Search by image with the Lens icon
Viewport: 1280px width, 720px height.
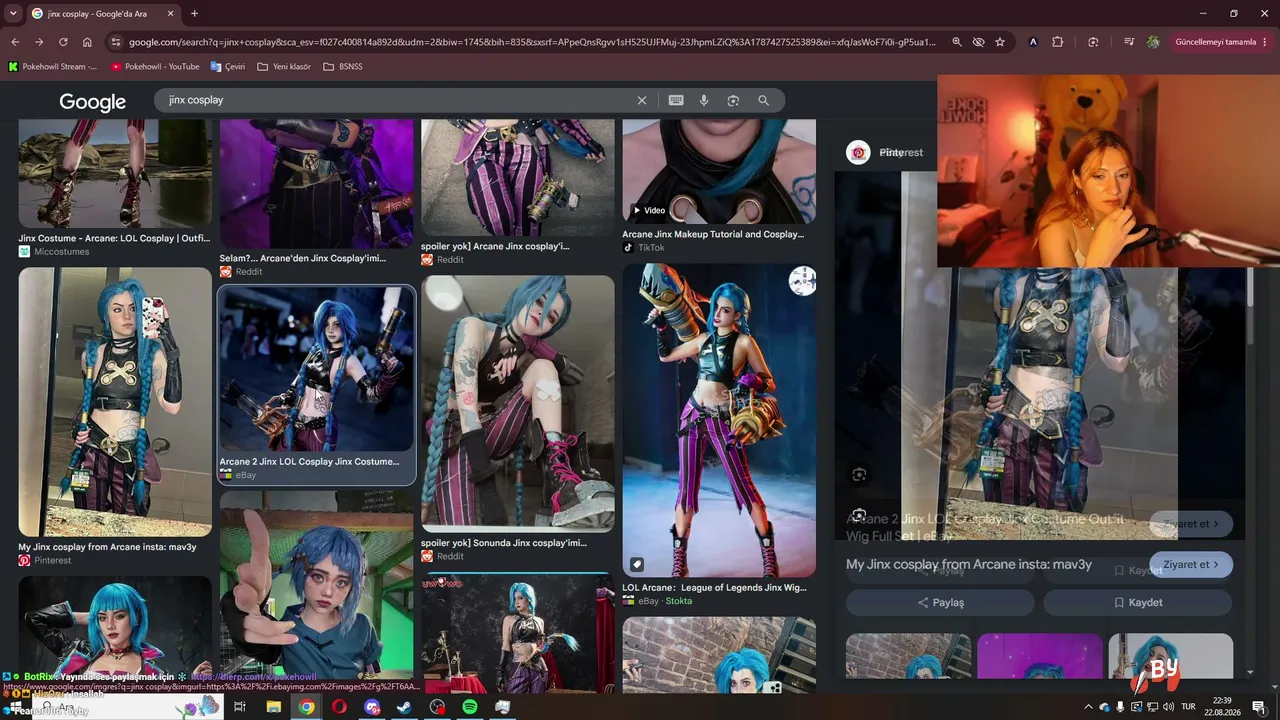click(733, 100)
